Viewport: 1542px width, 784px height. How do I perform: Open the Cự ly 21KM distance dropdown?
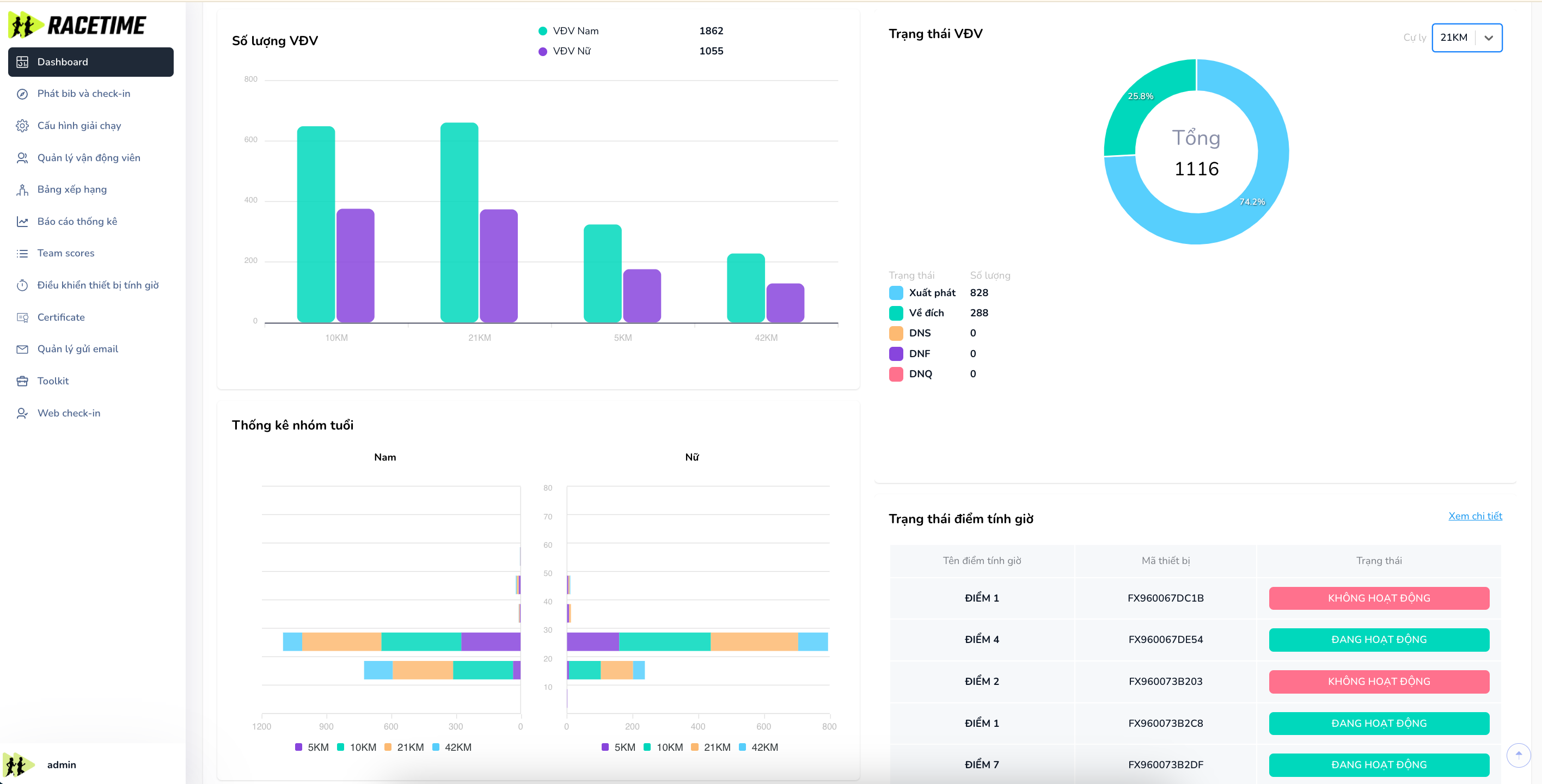(1454, 38)
